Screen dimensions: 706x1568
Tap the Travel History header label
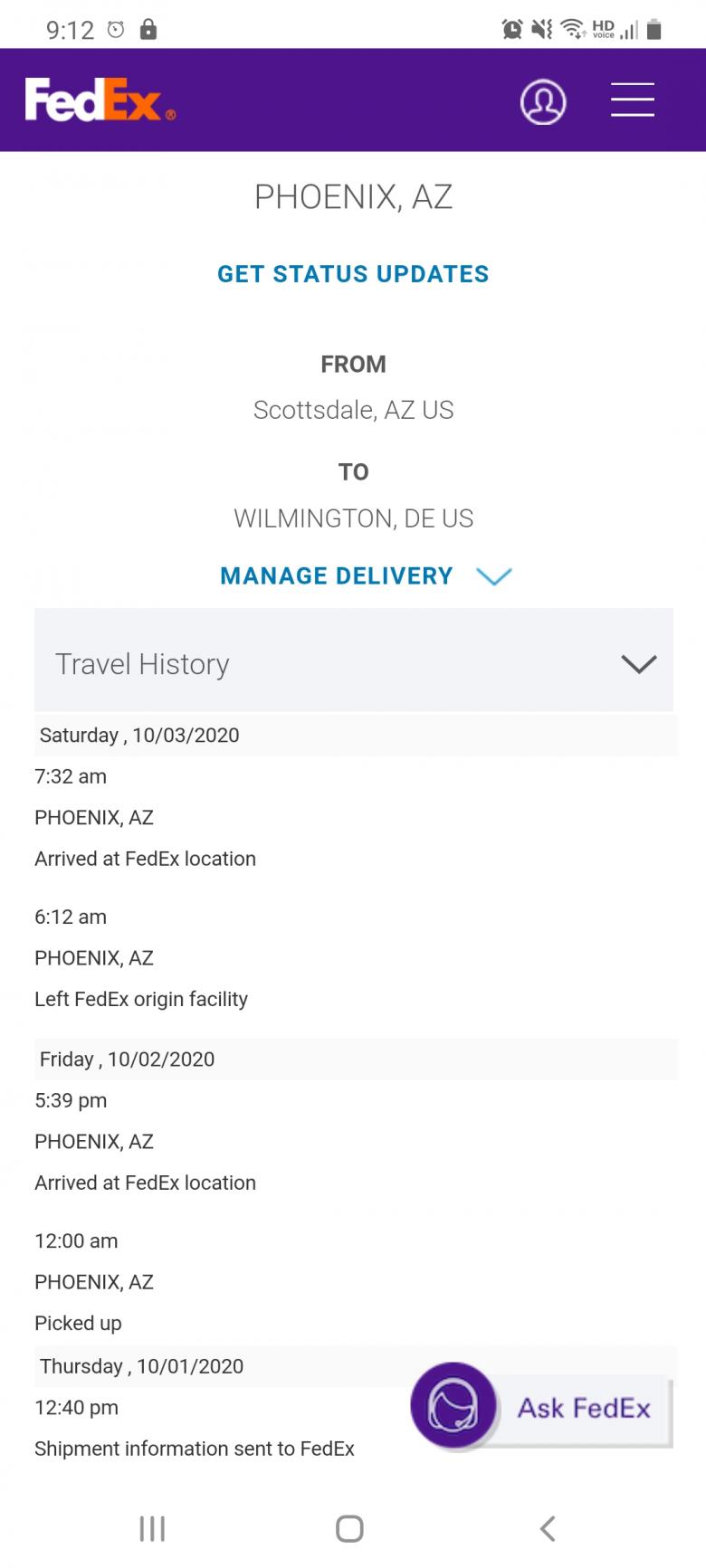point(142,664)
